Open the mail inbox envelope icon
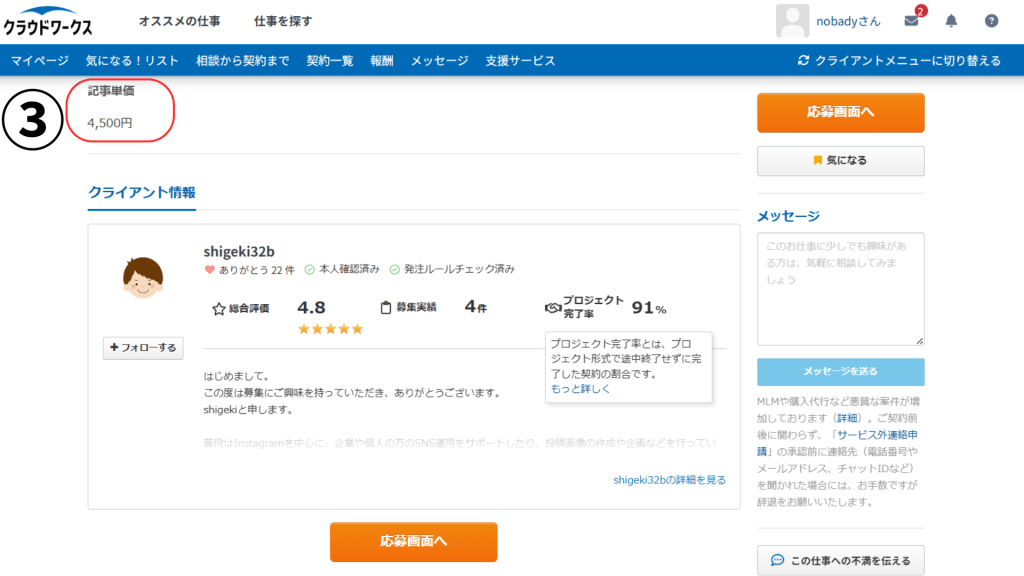This screenshot has height=576, width=1024. click(x=911, y=21)
